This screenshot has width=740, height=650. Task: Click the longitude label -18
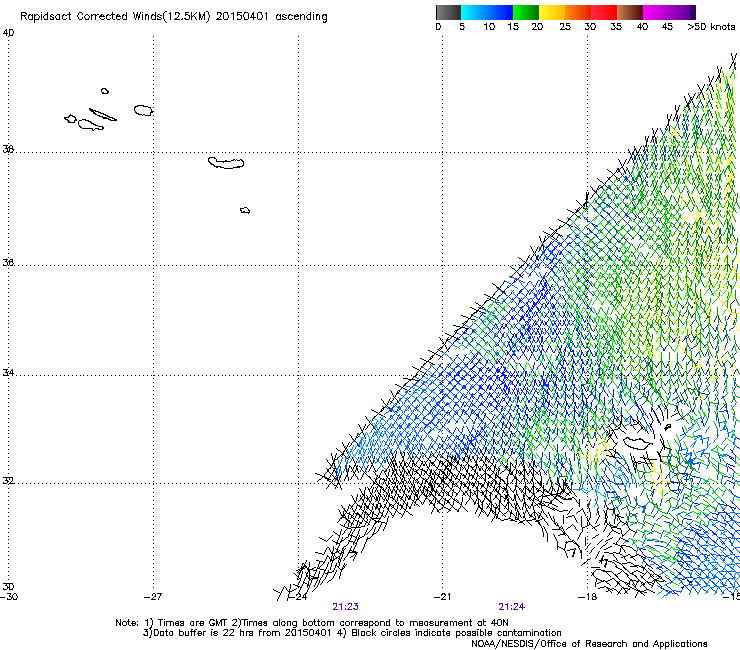click(587, 597)
